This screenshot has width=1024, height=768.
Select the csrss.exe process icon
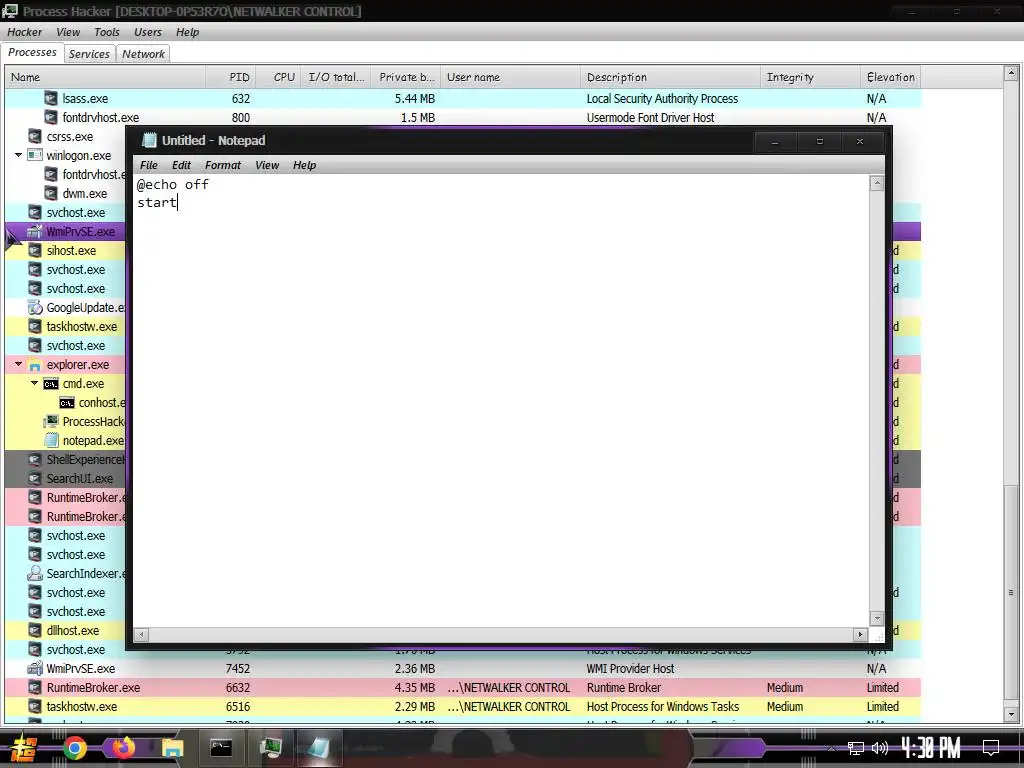[35, 136]
